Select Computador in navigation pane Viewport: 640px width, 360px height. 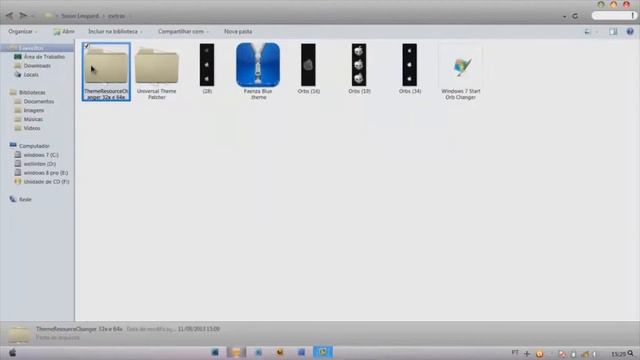(x=29, y=146)
